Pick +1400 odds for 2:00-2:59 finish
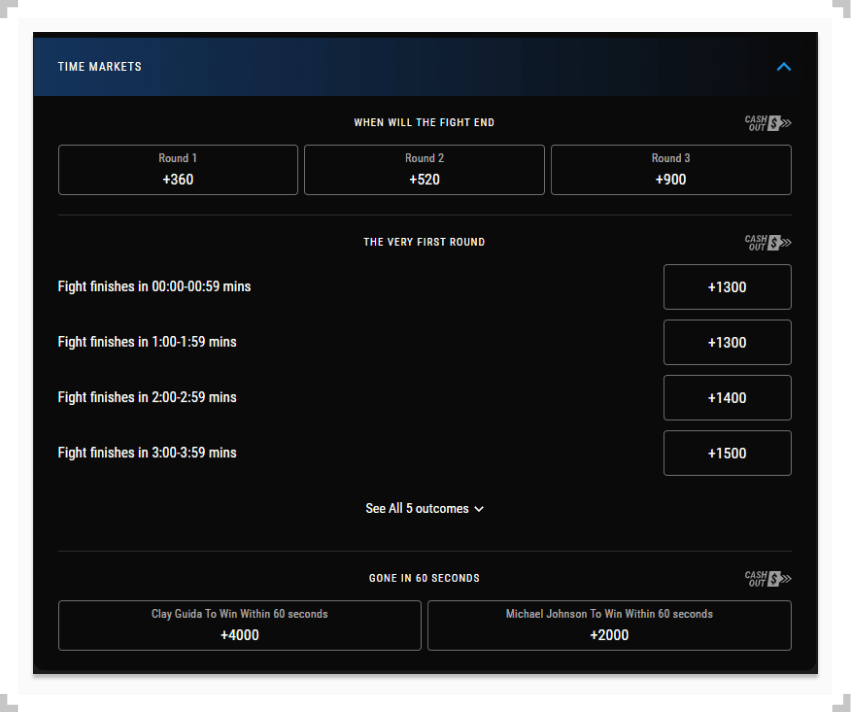The height and width of the screenshot is (712, 851). click(x=727, y=398)
